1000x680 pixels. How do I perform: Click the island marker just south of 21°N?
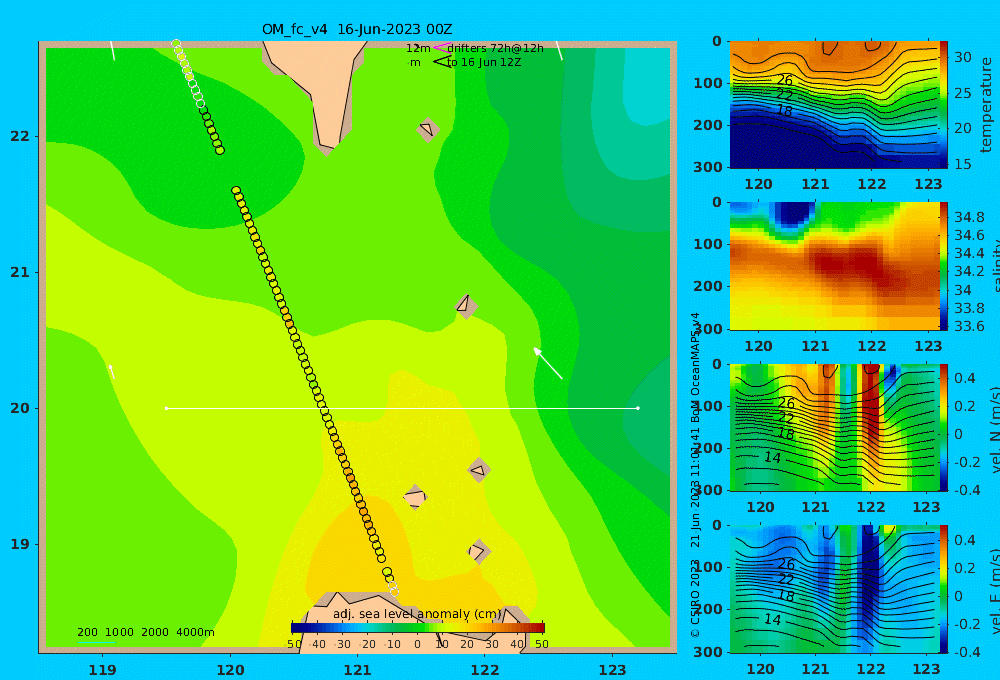point(466,306)
